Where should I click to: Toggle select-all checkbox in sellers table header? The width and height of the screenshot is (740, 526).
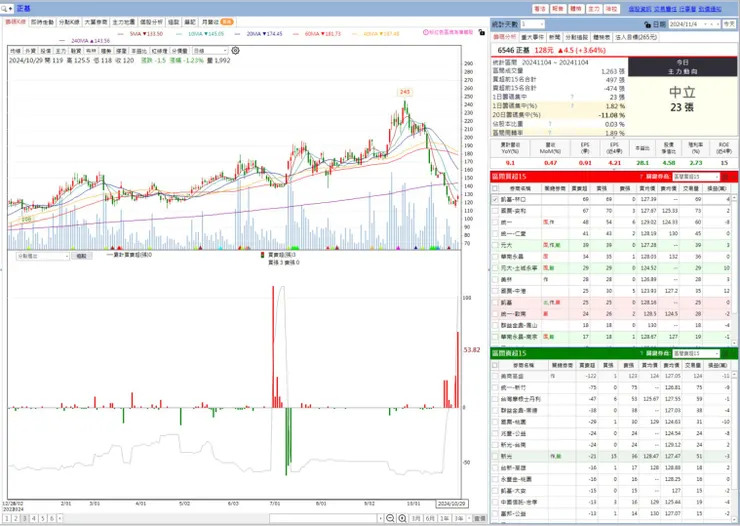point(495,365)
